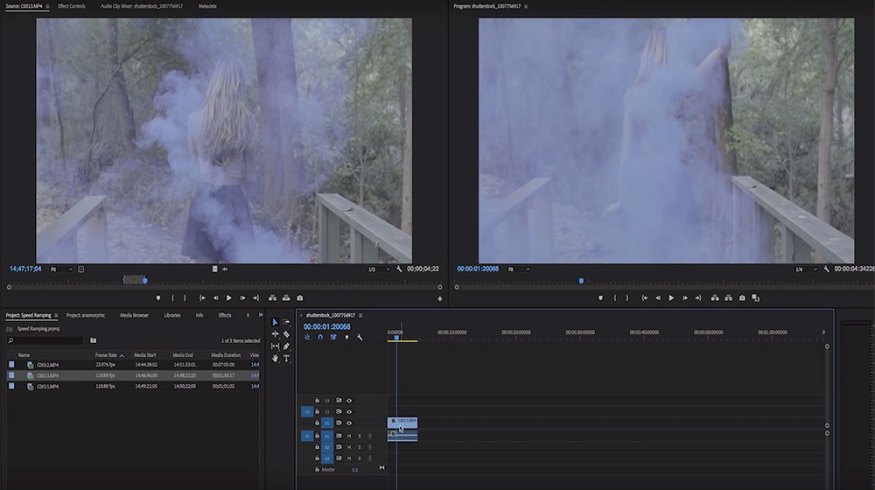Select the Razor tool in the toolbox

pyautogui.click(x=287, y=334)
